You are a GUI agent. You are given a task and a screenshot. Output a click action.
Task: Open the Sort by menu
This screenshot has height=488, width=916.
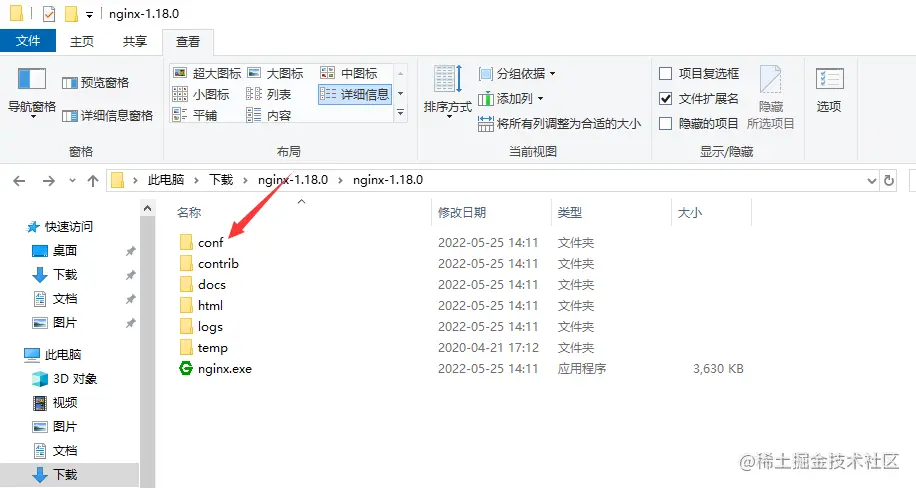pyautogui.click(x=447, y=92)
